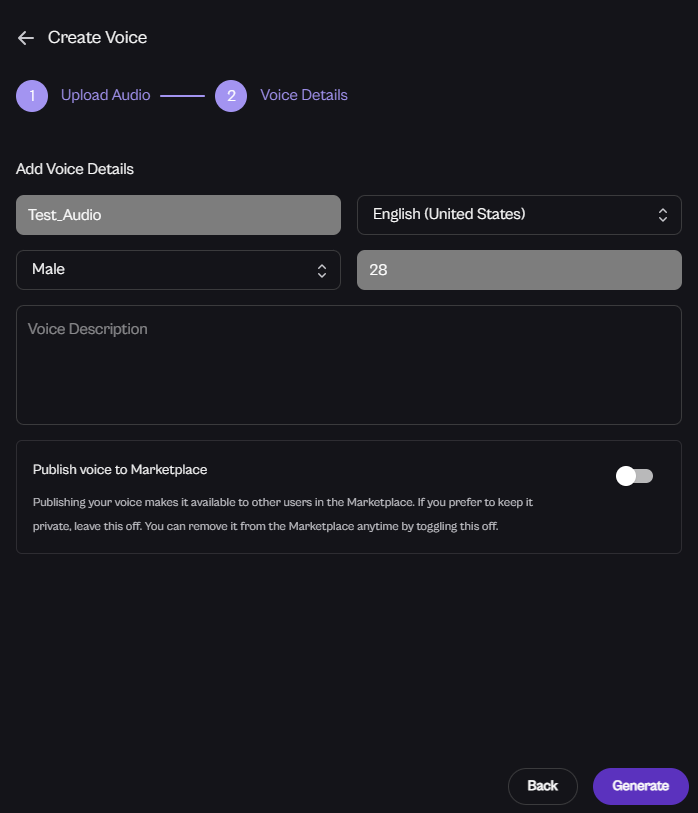Image resolution: width=698 pixels, height=813 pixels.
Task: Click the Create Voice page title
Action: 98,38
